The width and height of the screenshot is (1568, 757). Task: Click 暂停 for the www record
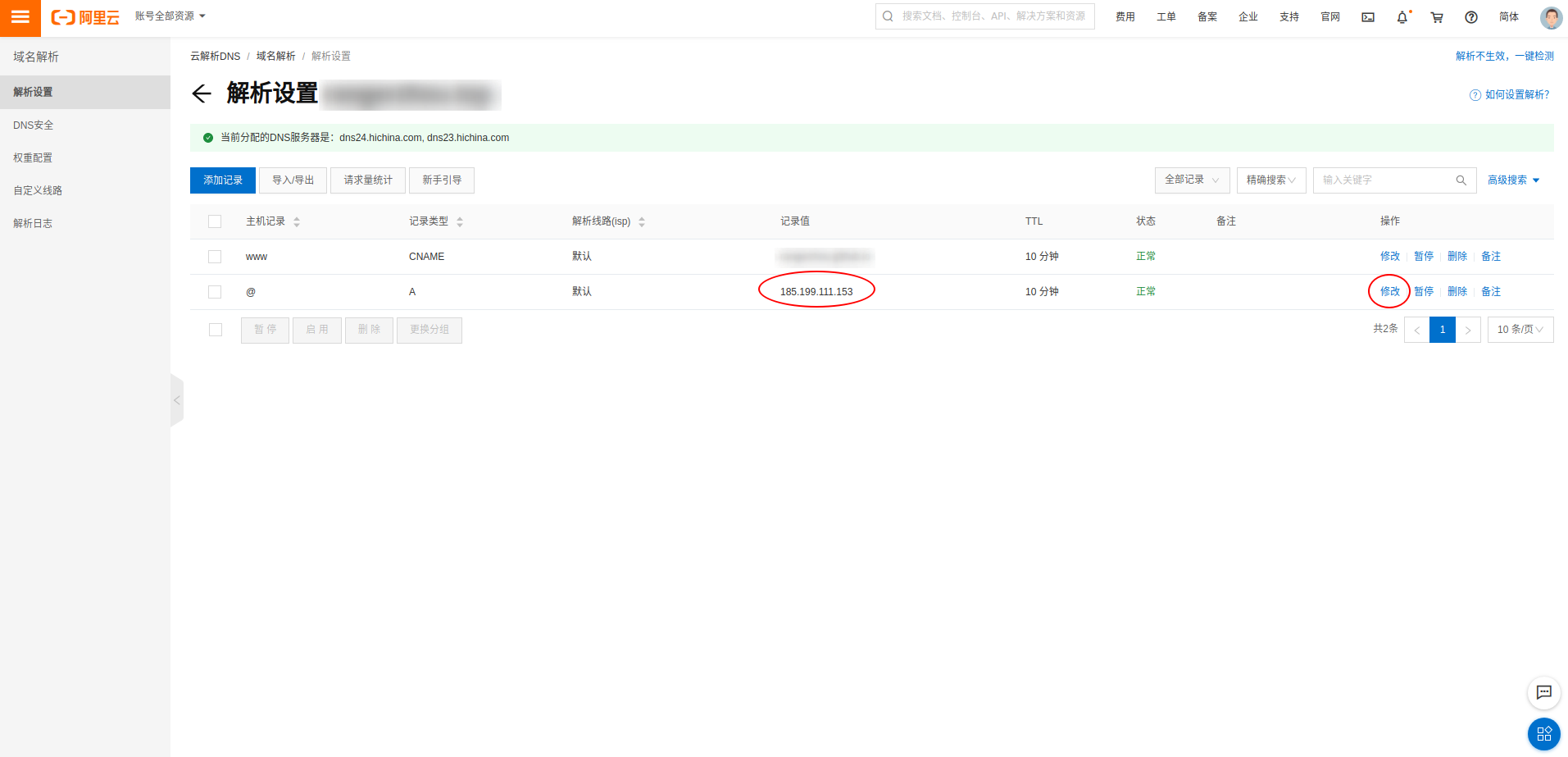coord(1424,257)
